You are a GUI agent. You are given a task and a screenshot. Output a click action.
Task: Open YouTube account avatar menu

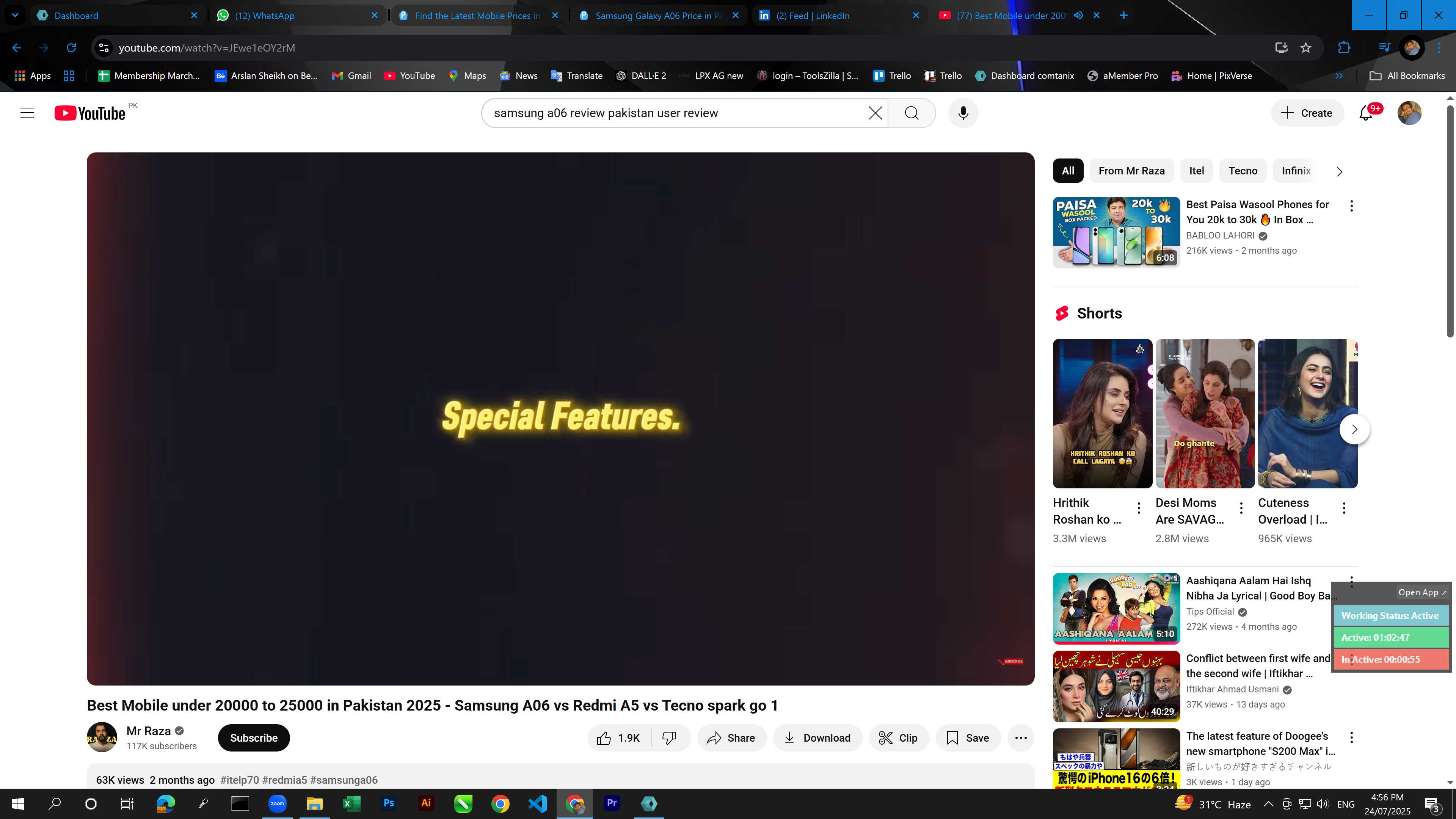1409,113
